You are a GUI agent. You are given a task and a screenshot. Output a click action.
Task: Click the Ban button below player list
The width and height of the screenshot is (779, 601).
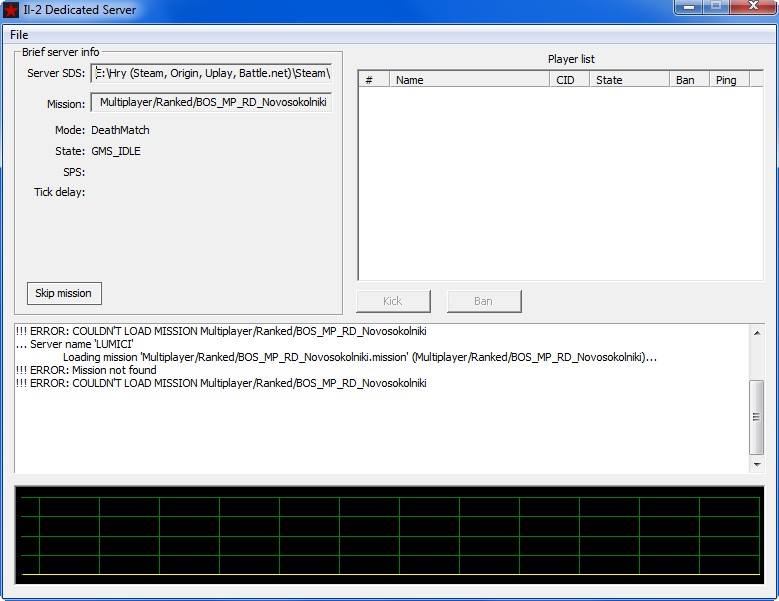(x=483, y=301)
